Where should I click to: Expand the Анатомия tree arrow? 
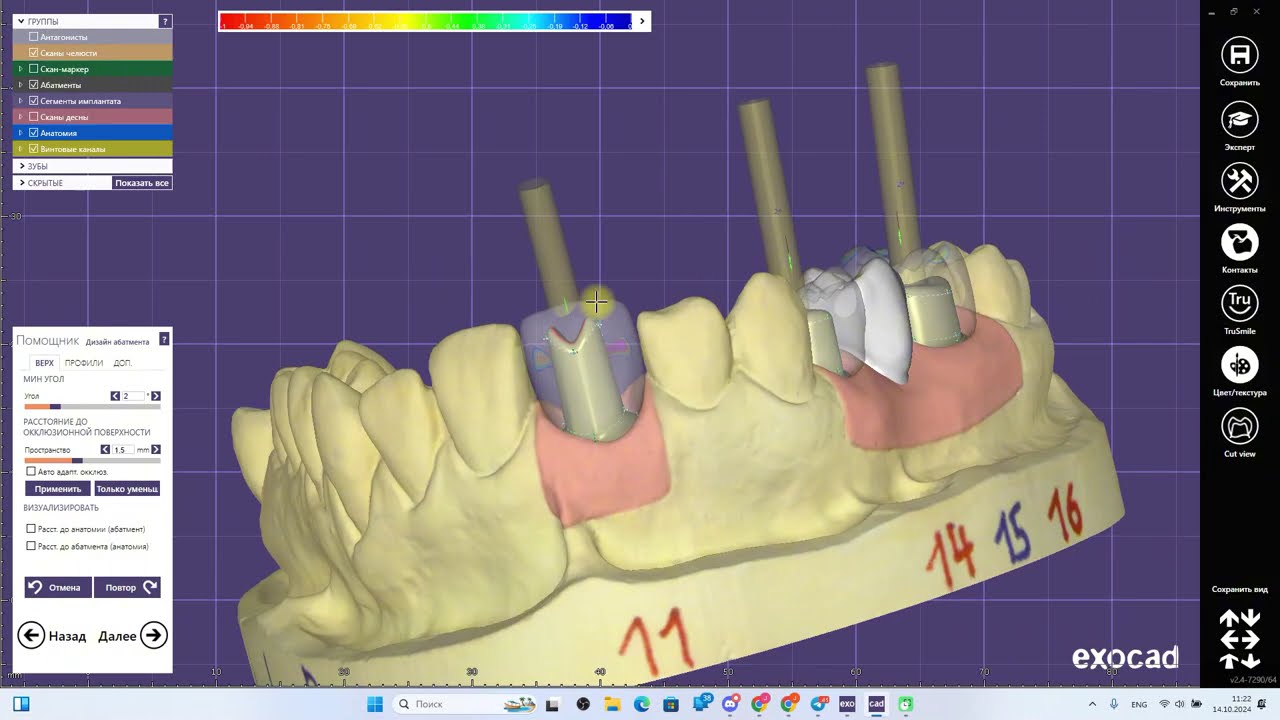[x=20, y=133]
